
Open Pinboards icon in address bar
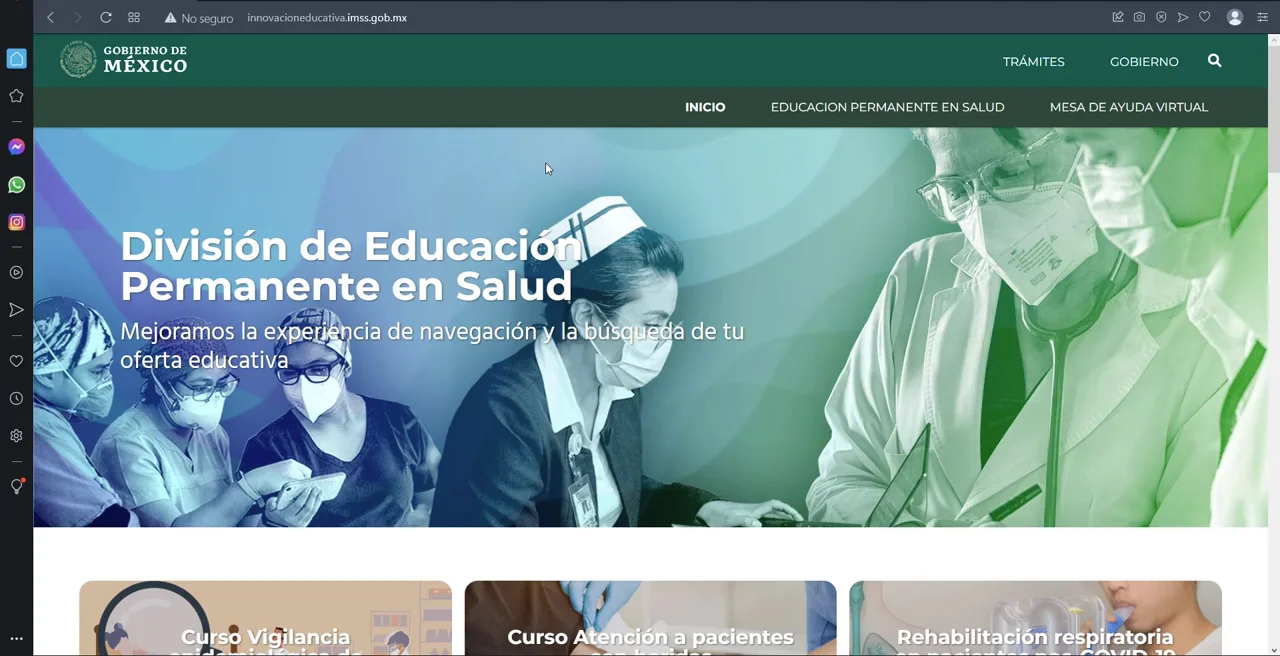(x=1118, y=17)
